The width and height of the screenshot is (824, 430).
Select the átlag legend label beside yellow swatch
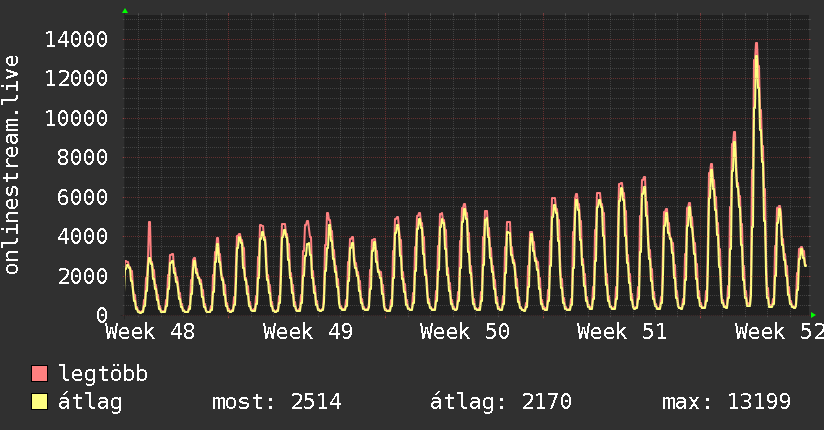pos(90,402)
